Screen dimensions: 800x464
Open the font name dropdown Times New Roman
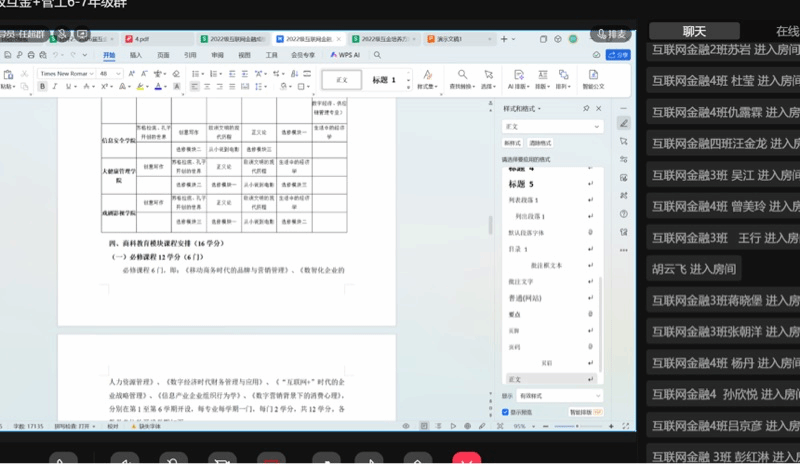tap(65, 73)
